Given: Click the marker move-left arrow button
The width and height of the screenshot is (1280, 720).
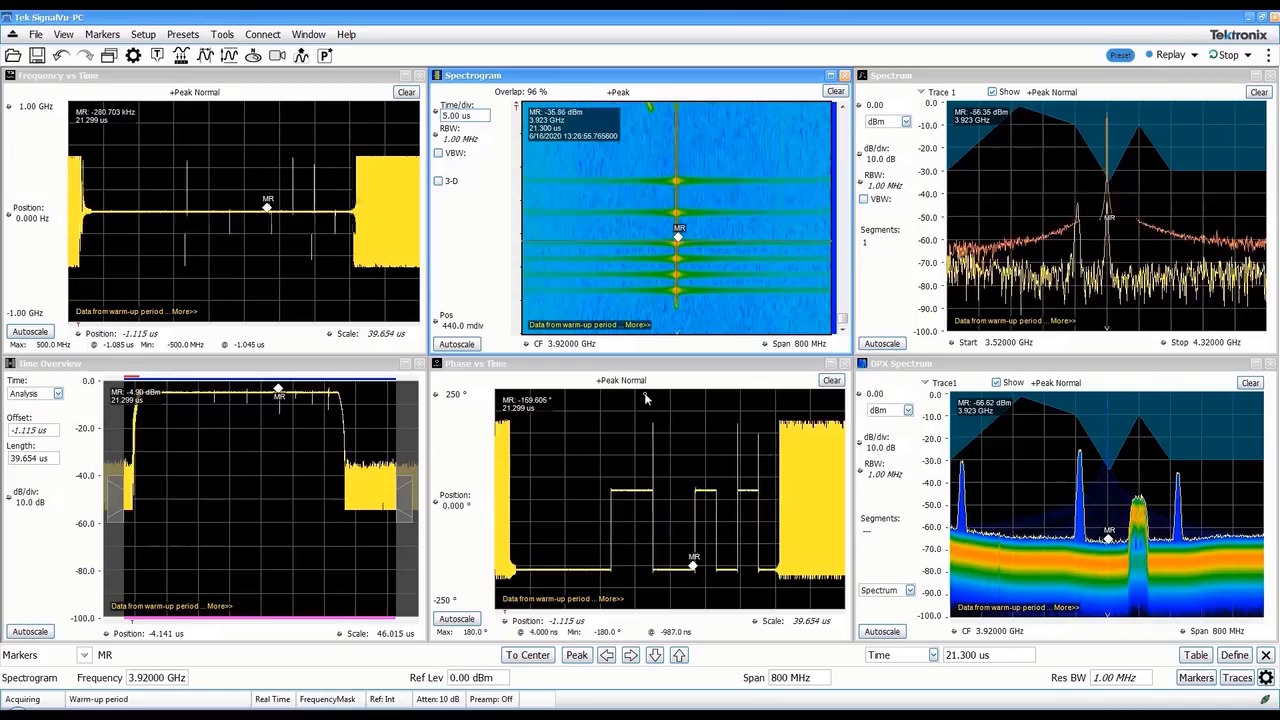Looking at the screenshot, I should tap(606, 655).
